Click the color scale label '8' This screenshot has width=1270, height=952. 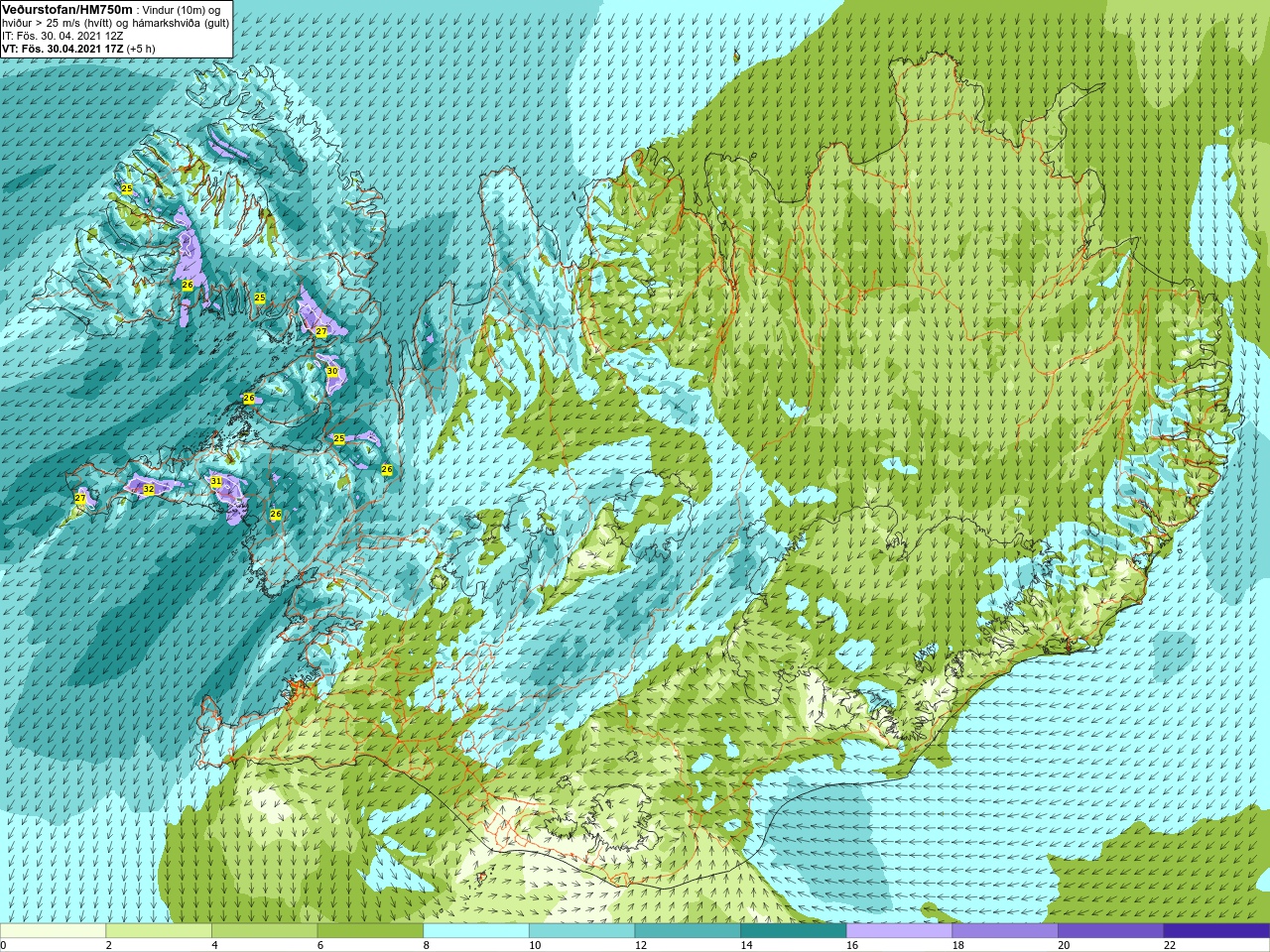click(x=427, y=945)
